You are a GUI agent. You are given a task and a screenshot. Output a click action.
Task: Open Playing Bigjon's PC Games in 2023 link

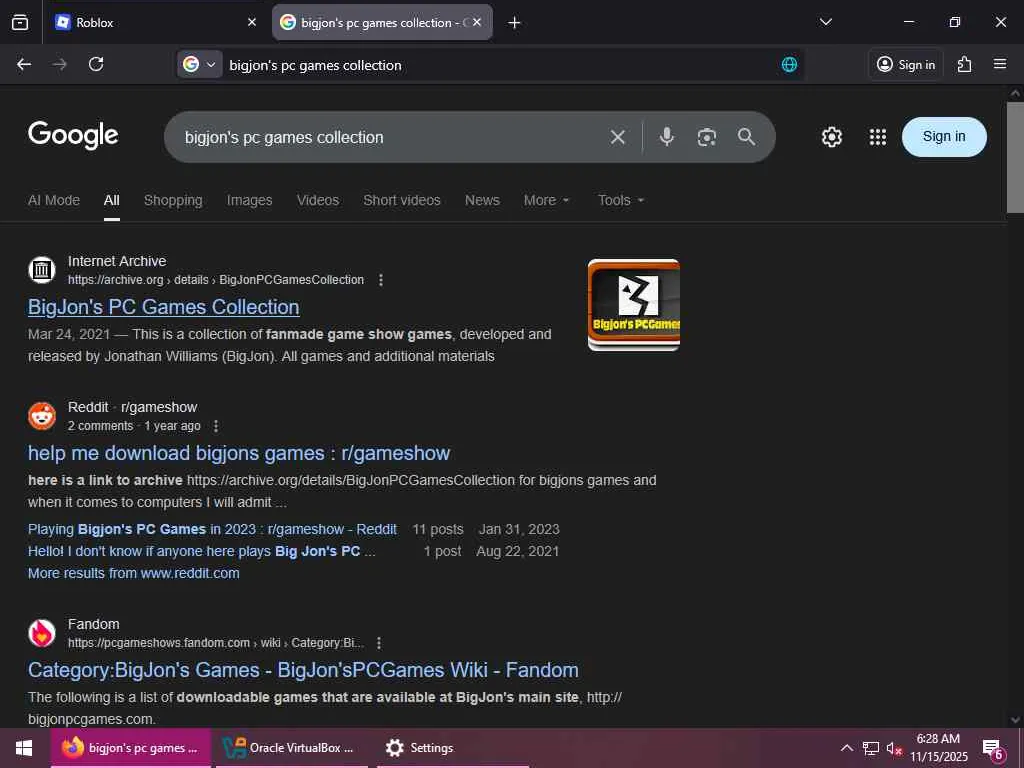[x=212, y=530]
